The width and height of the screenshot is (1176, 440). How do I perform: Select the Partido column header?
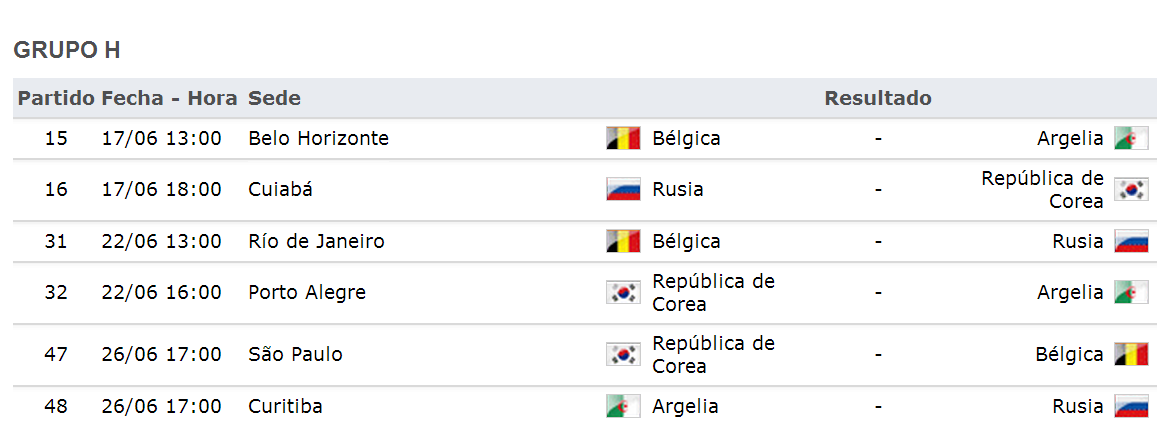click(56, 98)
